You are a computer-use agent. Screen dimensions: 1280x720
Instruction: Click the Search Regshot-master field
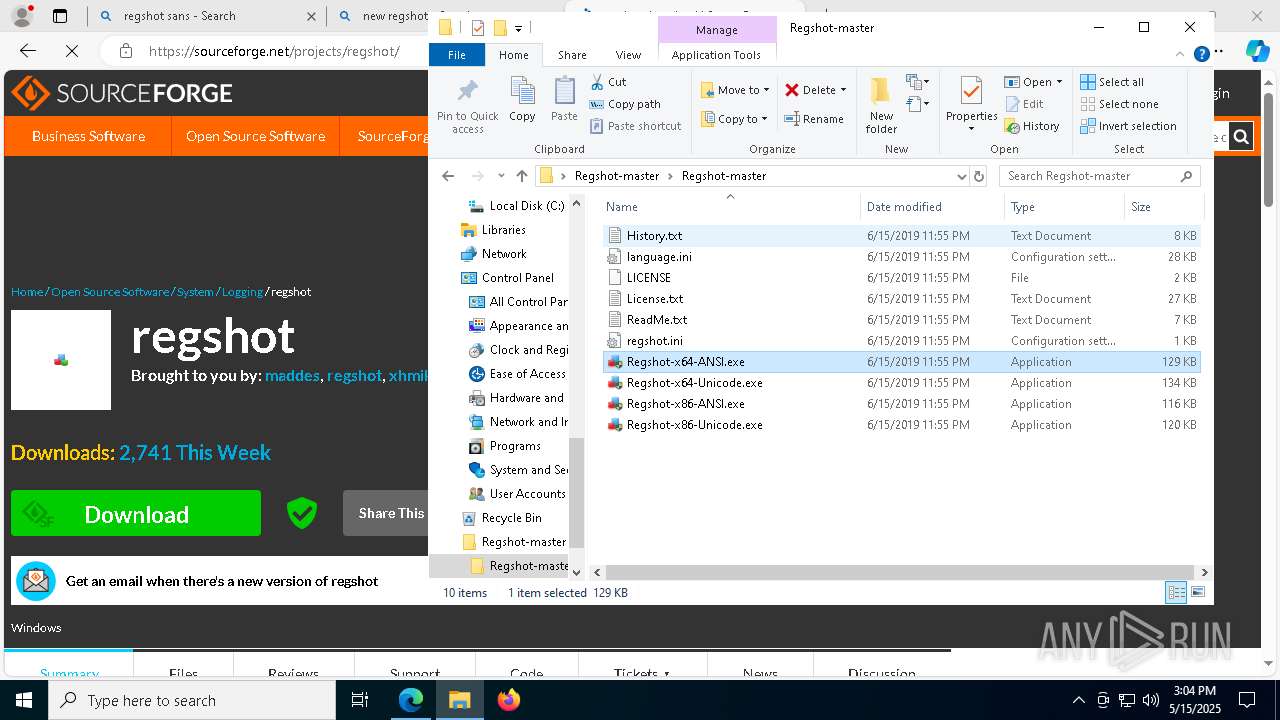tap(1097, 176)
